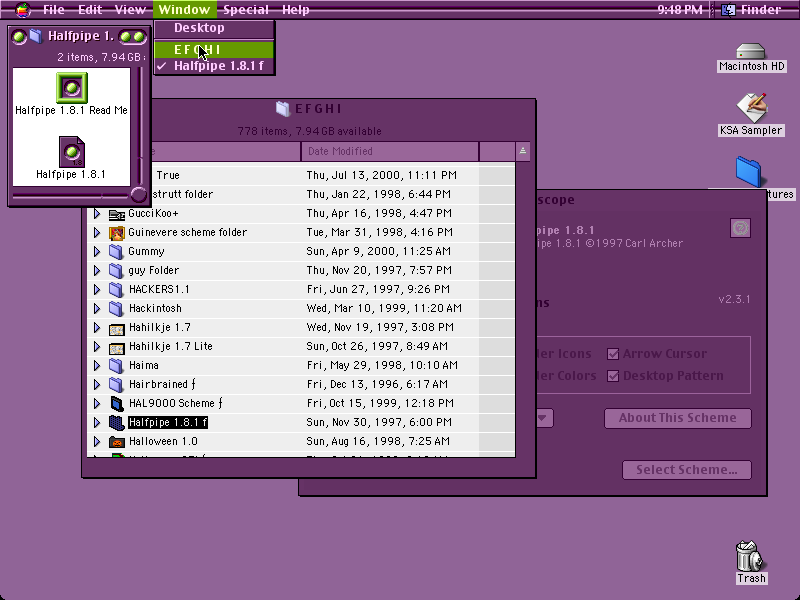Select the Macintosh HD disk icon
This screenshot has height=600, width=800.
(751, 52)
